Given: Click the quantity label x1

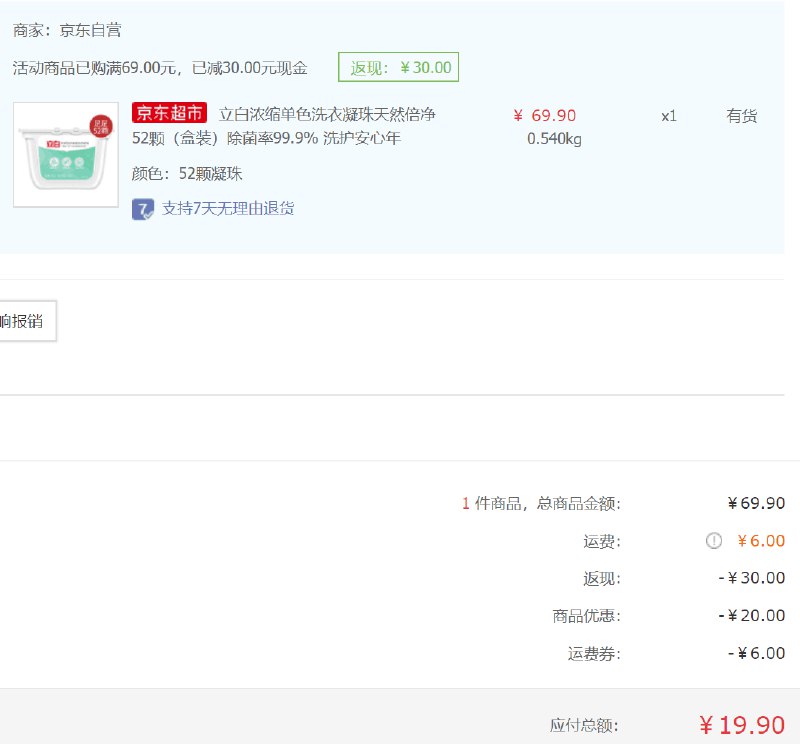Looking at the screenshot, I should [668, 115].
